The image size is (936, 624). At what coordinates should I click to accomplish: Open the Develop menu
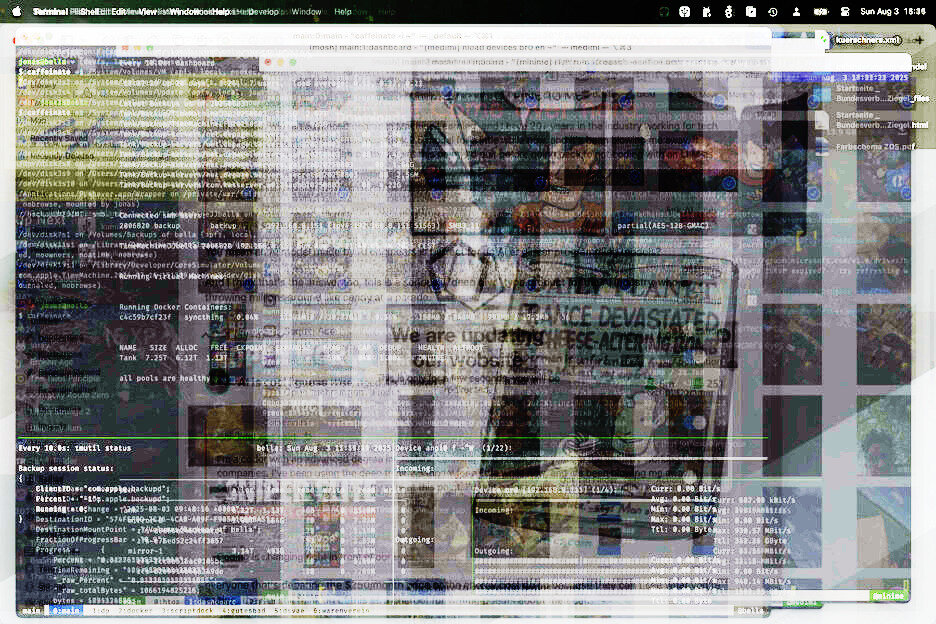[263, 11]
